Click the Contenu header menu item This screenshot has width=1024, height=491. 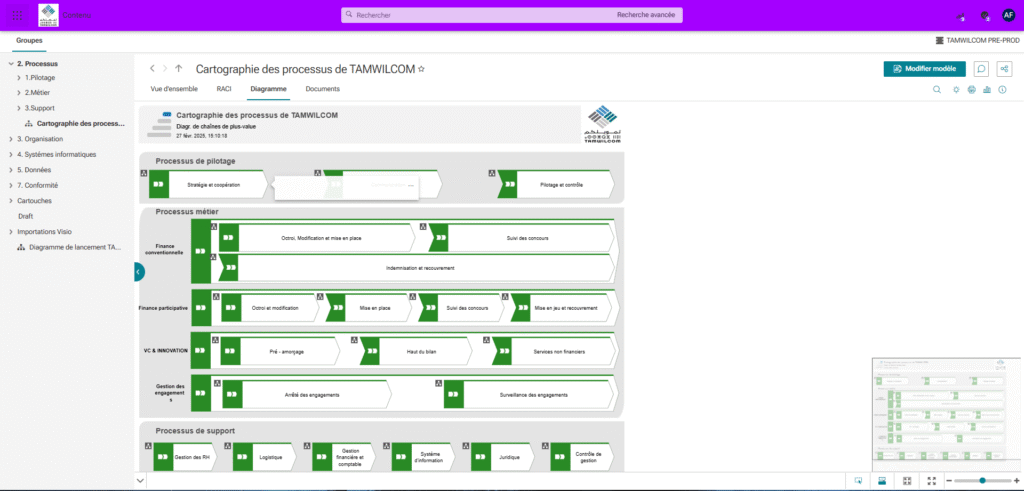pyautogui.click(x=76, y=15)
